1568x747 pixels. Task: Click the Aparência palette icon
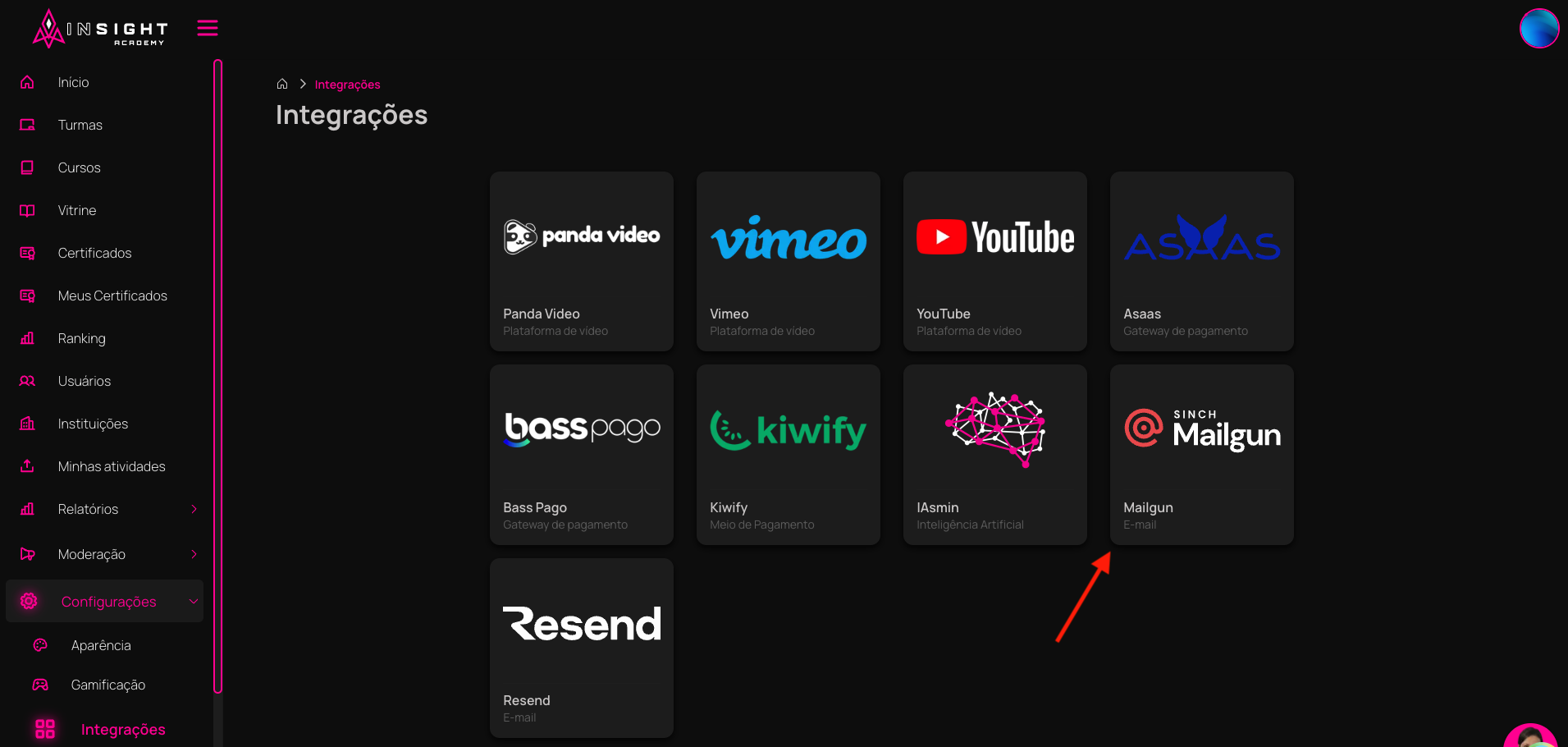[x=40, y=645]
